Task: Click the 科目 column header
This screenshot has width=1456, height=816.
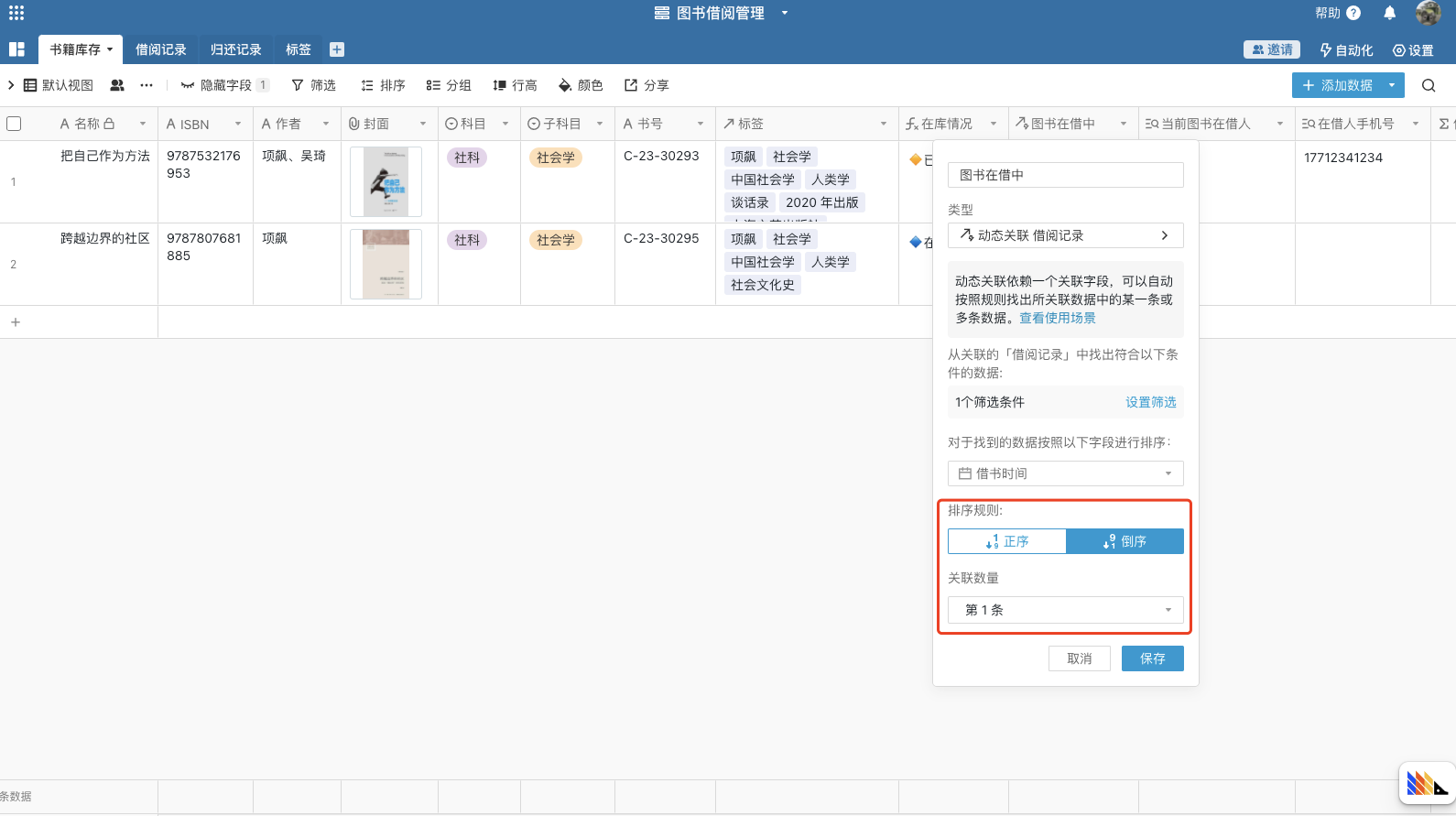Action: pyautogui.click(x=479, y=124)
